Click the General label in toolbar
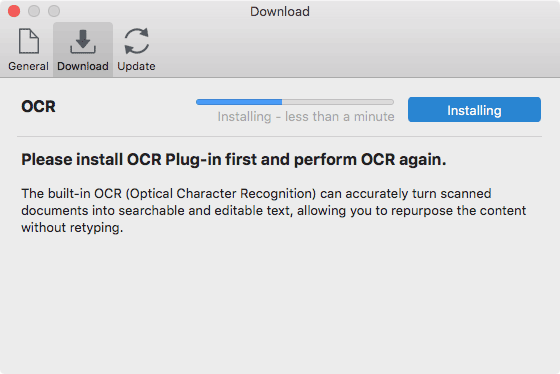 29,66
